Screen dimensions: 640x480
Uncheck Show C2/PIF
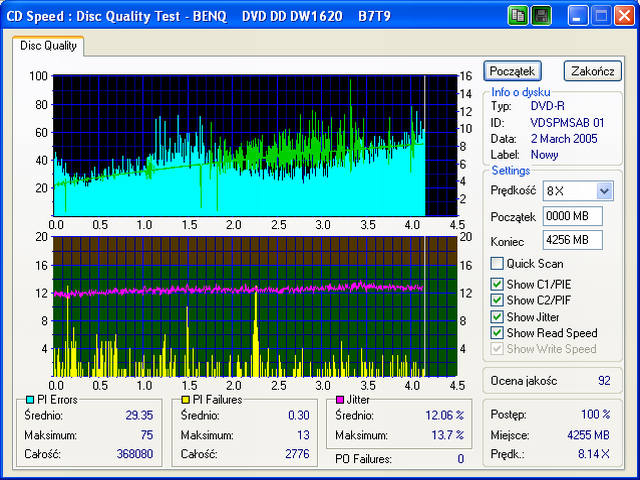pos(497,300)
